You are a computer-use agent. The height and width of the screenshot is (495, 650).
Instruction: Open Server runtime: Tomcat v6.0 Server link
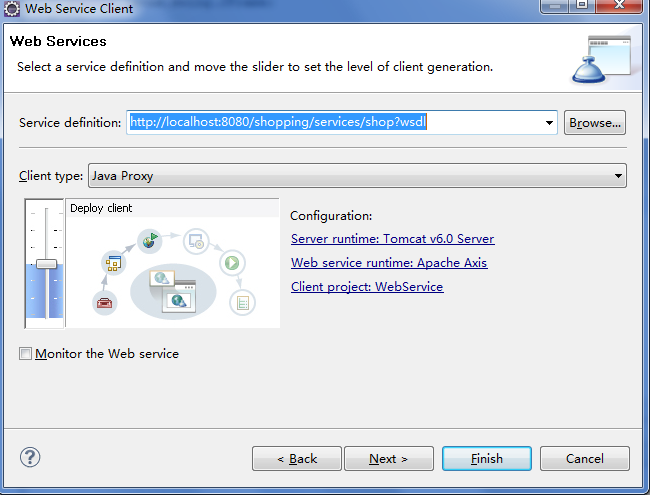(x=393, y=239)
